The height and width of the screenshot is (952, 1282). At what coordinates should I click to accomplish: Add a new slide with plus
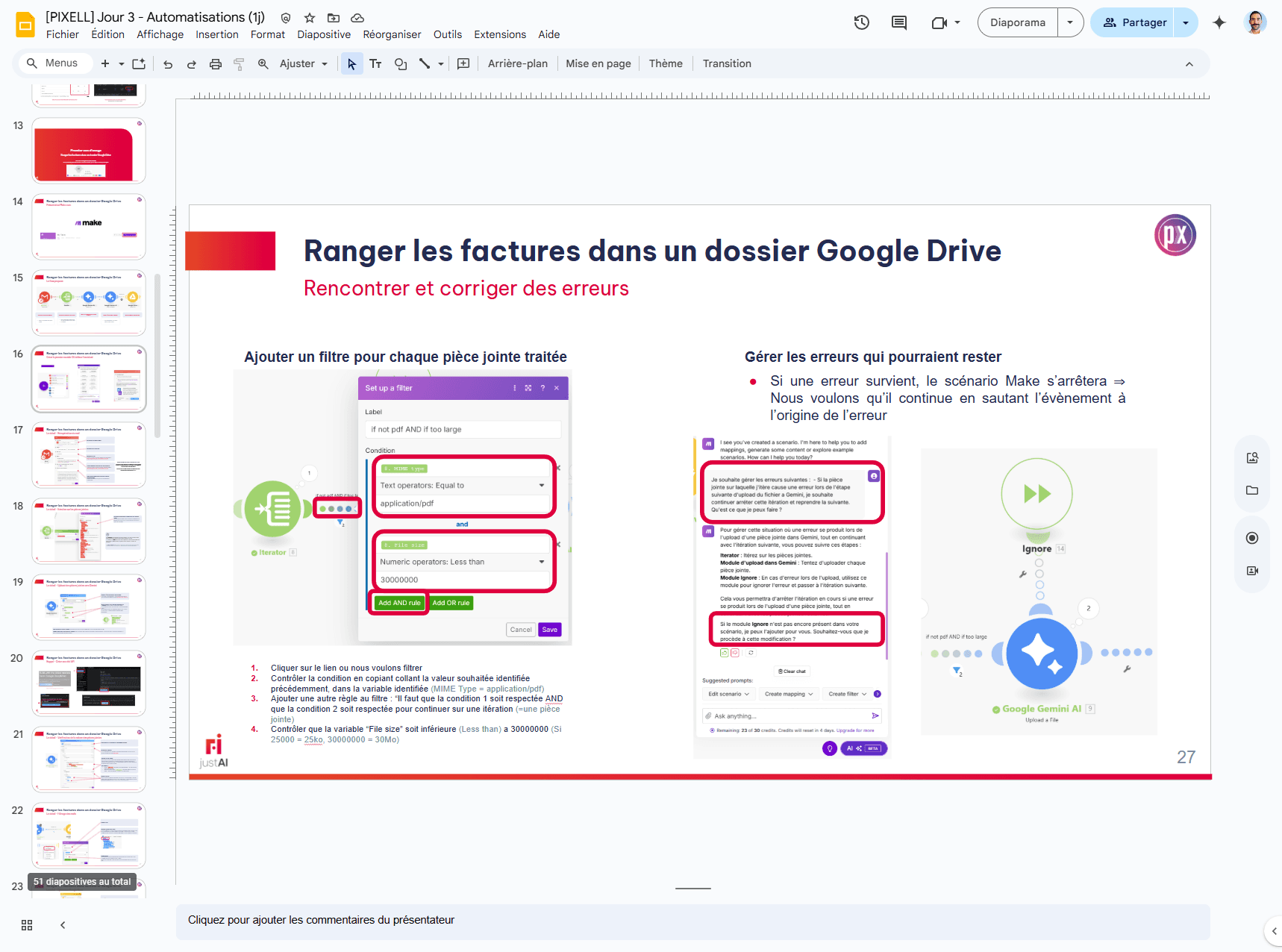[105, 63]
